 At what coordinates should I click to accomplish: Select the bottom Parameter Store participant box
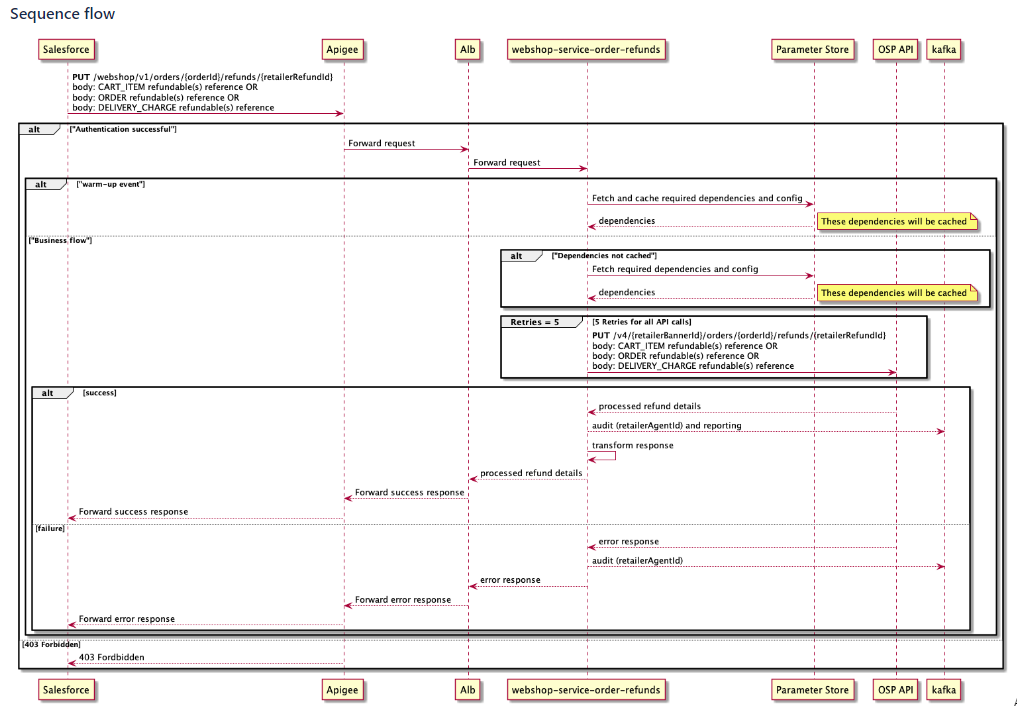pos(812,690)
